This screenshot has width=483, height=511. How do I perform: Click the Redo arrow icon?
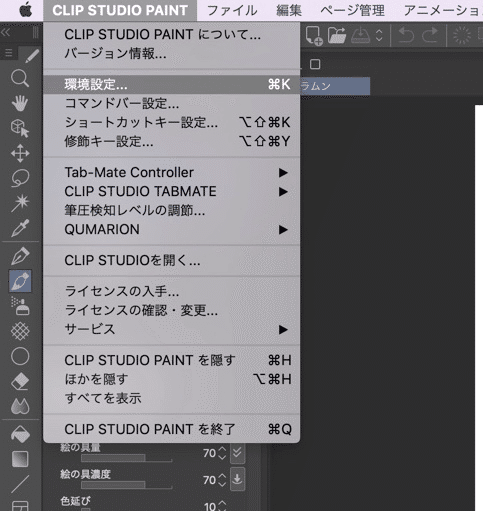(430, 35)
